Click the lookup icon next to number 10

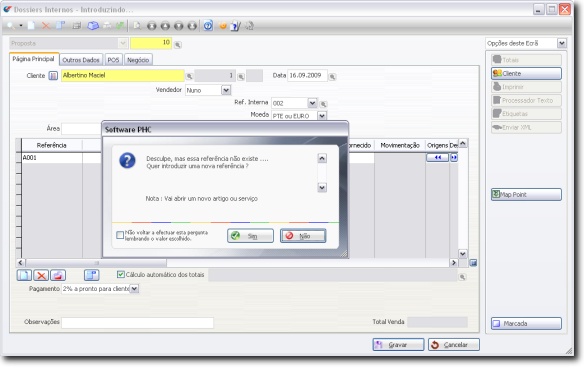pos(178,45)
